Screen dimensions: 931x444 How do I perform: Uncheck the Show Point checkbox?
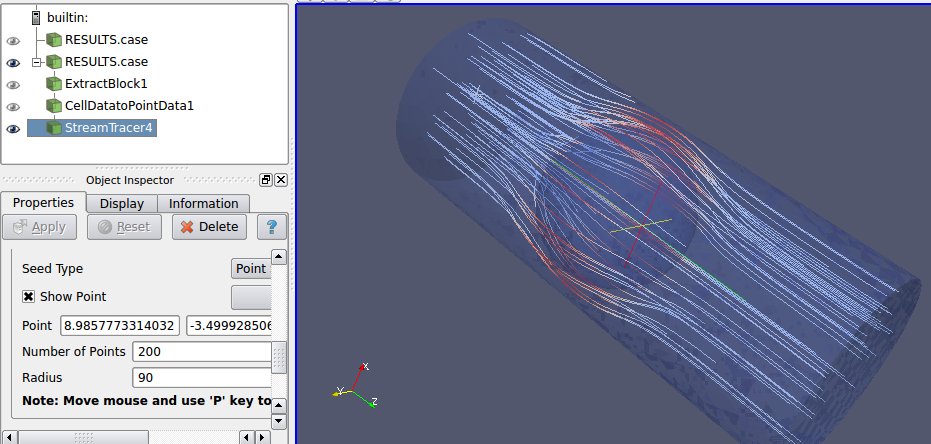click(28, 297)
